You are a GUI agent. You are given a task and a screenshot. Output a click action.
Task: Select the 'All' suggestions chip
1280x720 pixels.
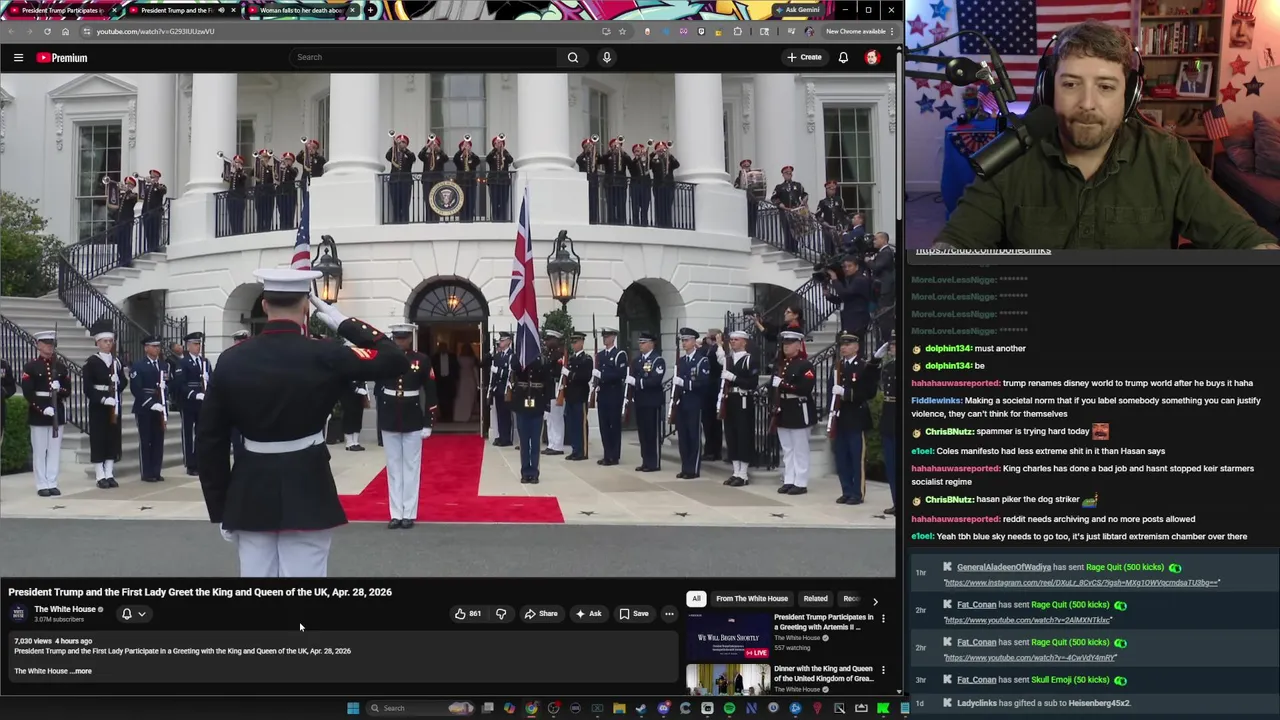tap(696, 599)
